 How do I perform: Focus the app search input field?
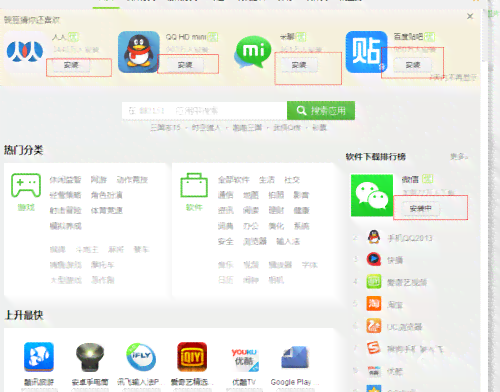(x=204, y=111)
